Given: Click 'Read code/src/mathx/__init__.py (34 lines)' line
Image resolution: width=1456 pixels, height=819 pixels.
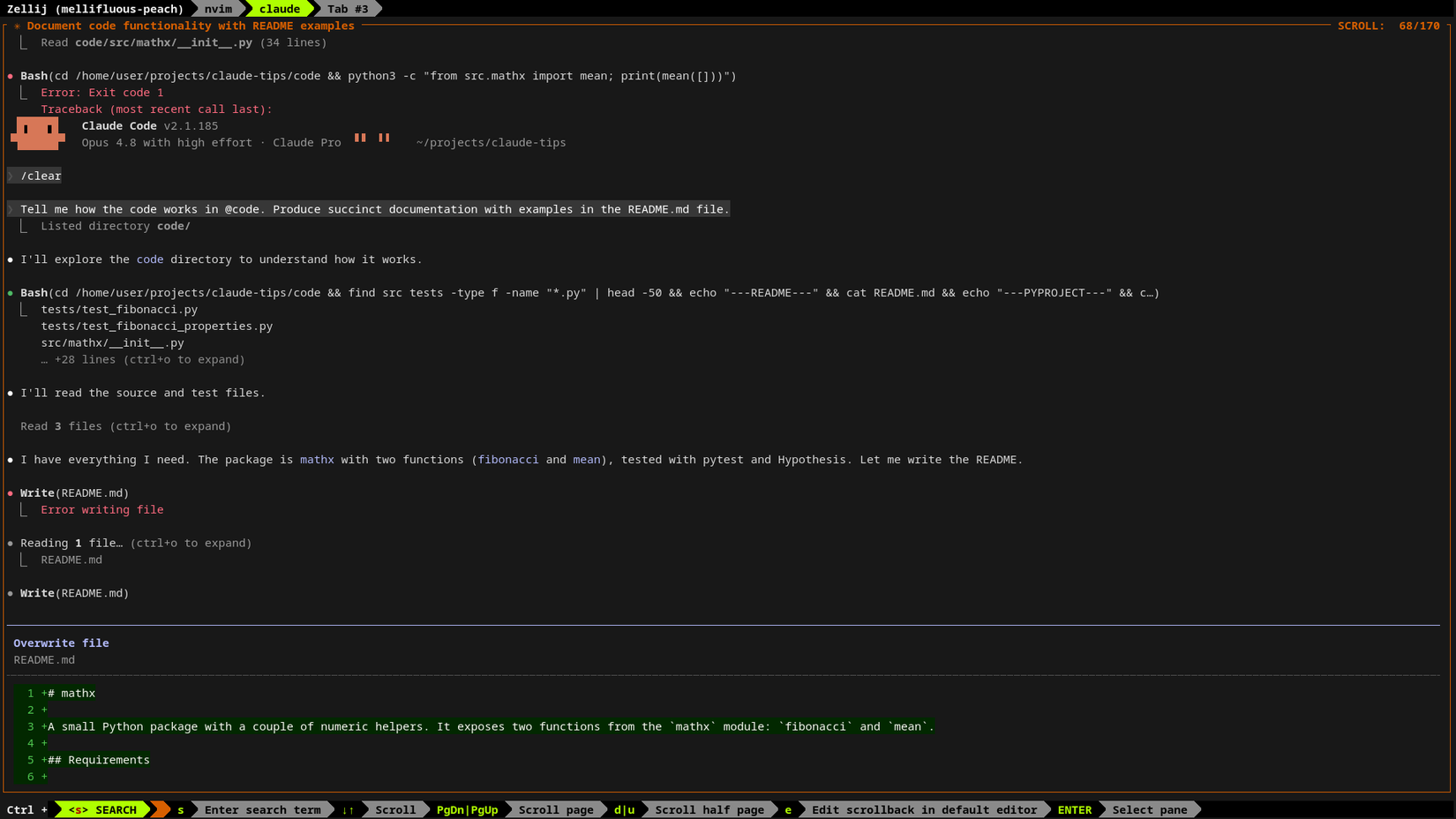Looking at the screenshot, I should pyautogui.click(x=184, y=42).
